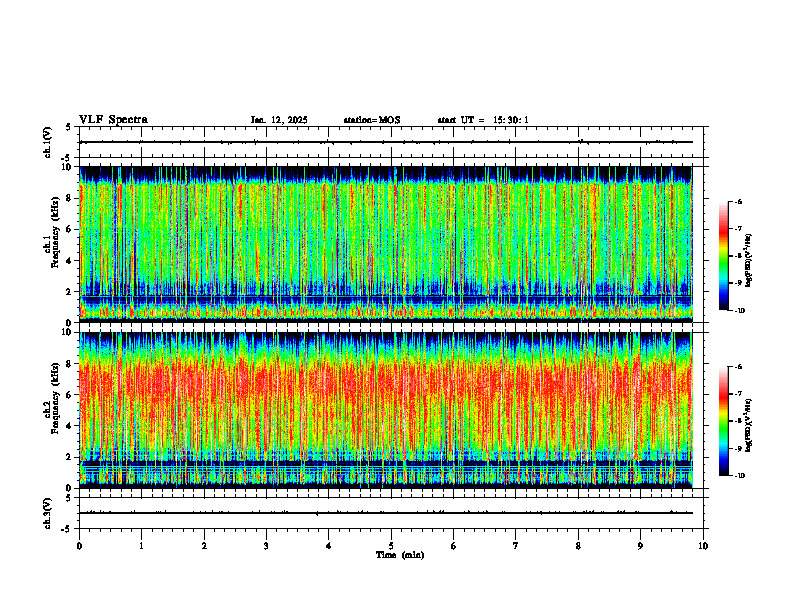This screenshot has width=792, height=612.
Task: Click the ch.3 voltage waveform trace
Action: 386,513
